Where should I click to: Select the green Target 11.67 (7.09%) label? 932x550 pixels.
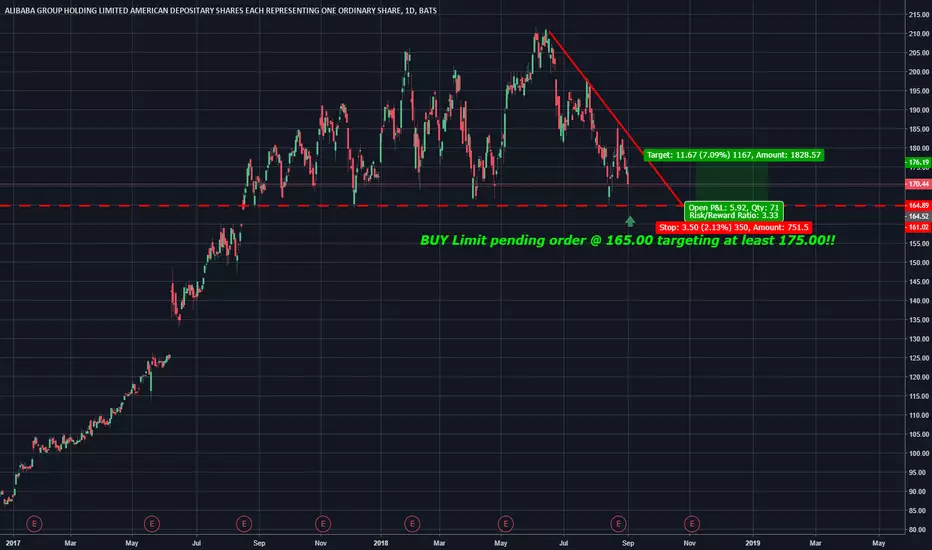(x=733, y=155)
